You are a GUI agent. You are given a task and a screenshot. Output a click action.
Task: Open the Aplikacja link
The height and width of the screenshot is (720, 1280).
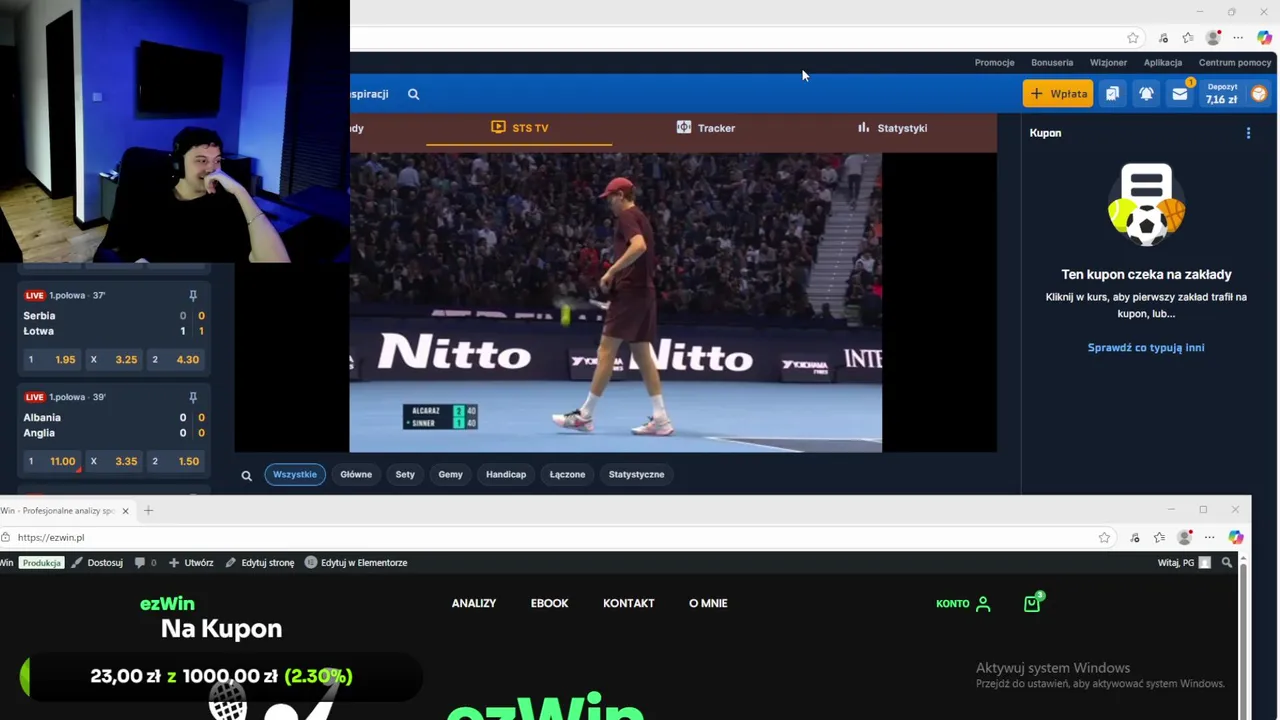[1163, 63]
